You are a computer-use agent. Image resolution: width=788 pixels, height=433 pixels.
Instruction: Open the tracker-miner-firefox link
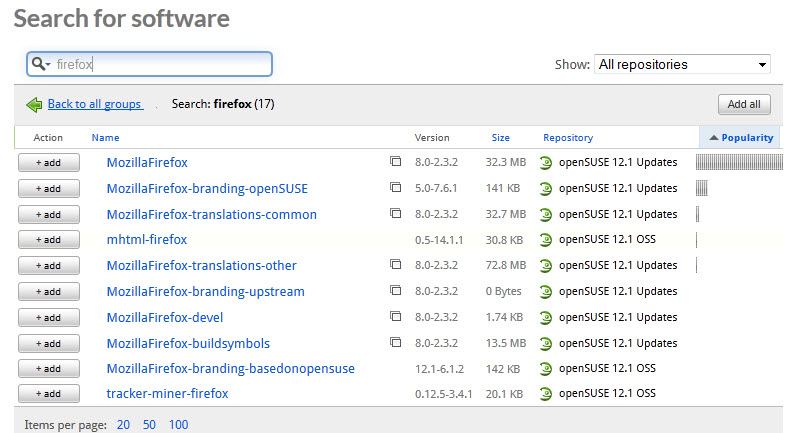point(167,394)
